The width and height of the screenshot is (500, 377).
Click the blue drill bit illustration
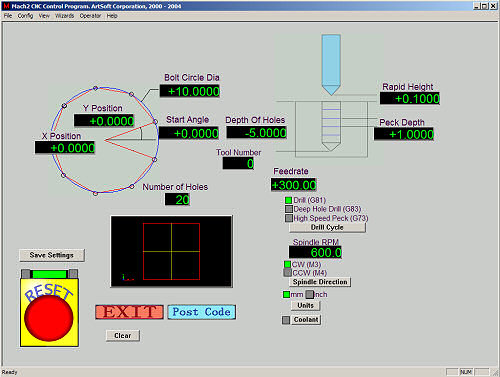point(331,64)
